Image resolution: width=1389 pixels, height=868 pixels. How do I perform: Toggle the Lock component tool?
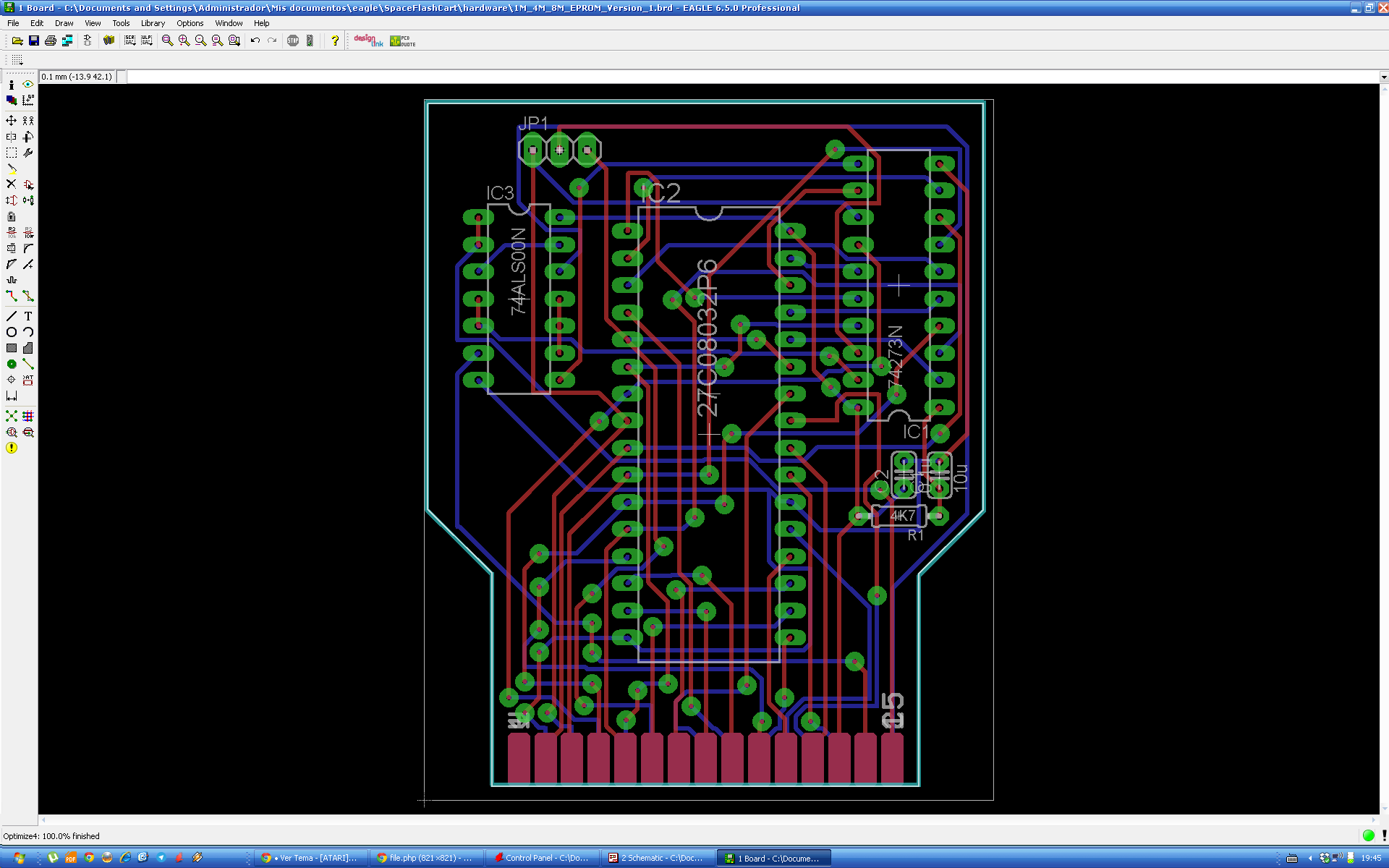(12, 216)
